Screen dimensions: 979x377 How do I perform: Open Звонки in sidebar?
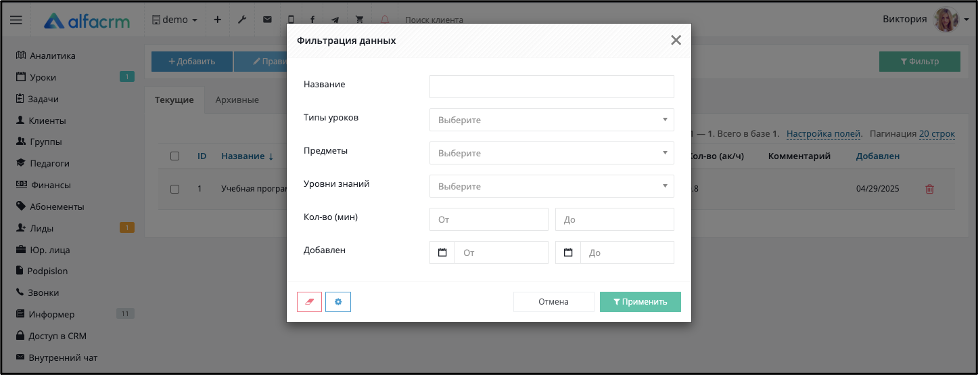37,292
